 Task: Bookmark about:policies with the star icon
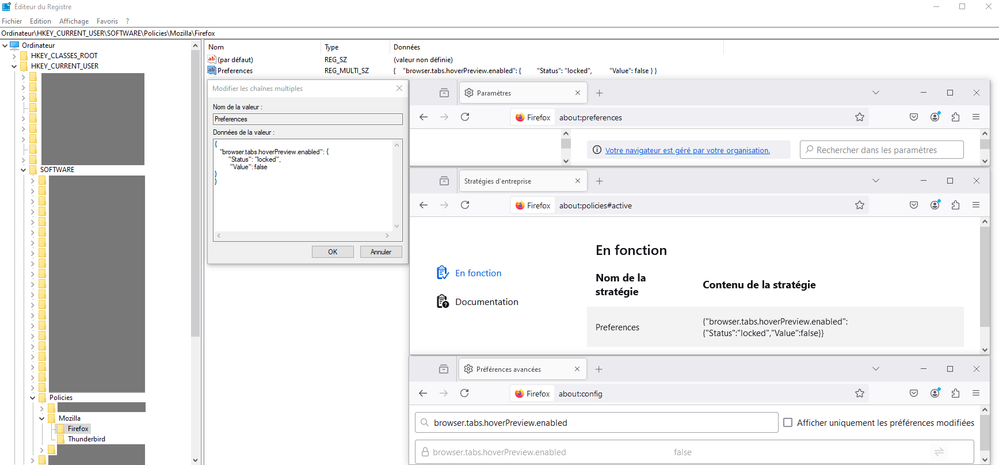pyautogui.click(x=859, y=205)
